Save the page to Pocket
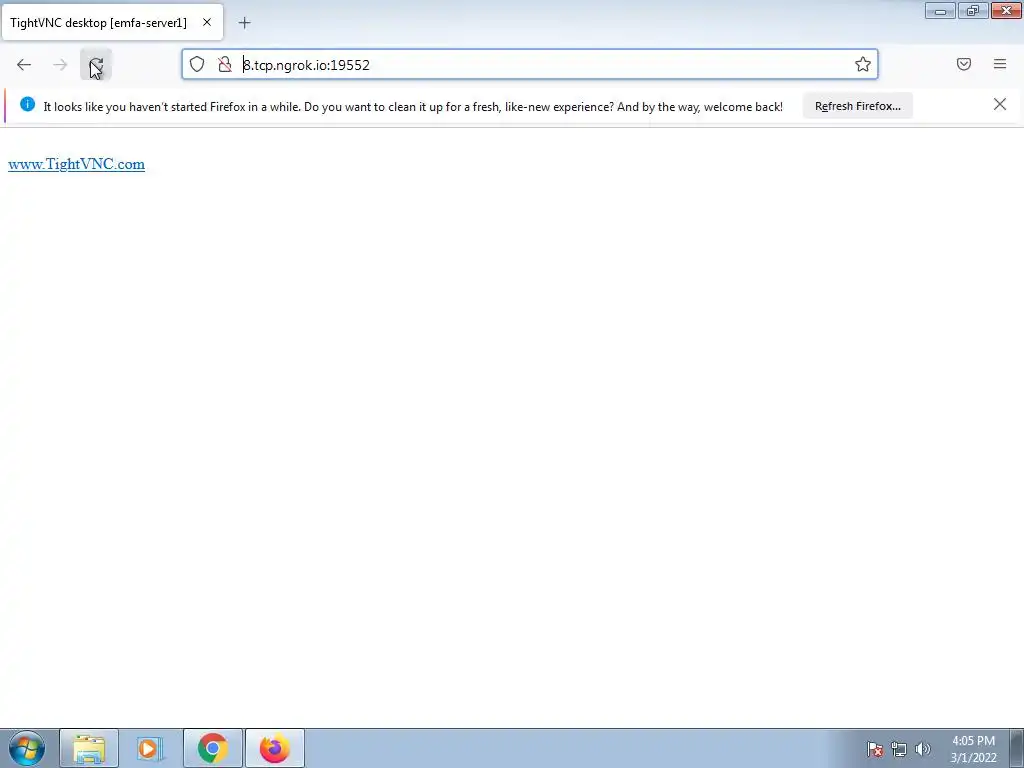The width and height of the screenshot is (1024, 768). coord(964,64)
